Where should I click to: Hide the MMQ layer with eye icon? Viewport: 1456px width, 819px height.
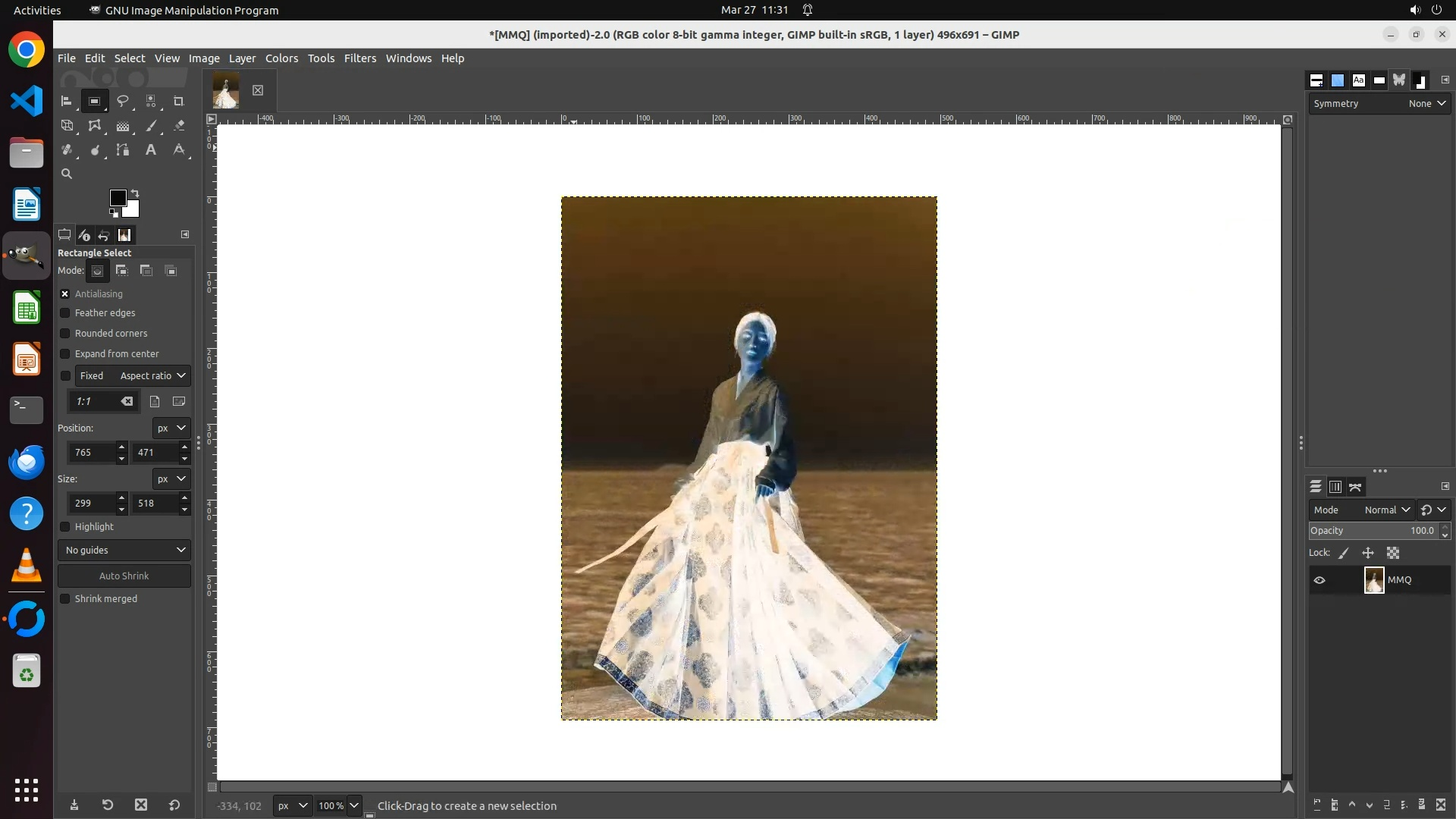1319,580
